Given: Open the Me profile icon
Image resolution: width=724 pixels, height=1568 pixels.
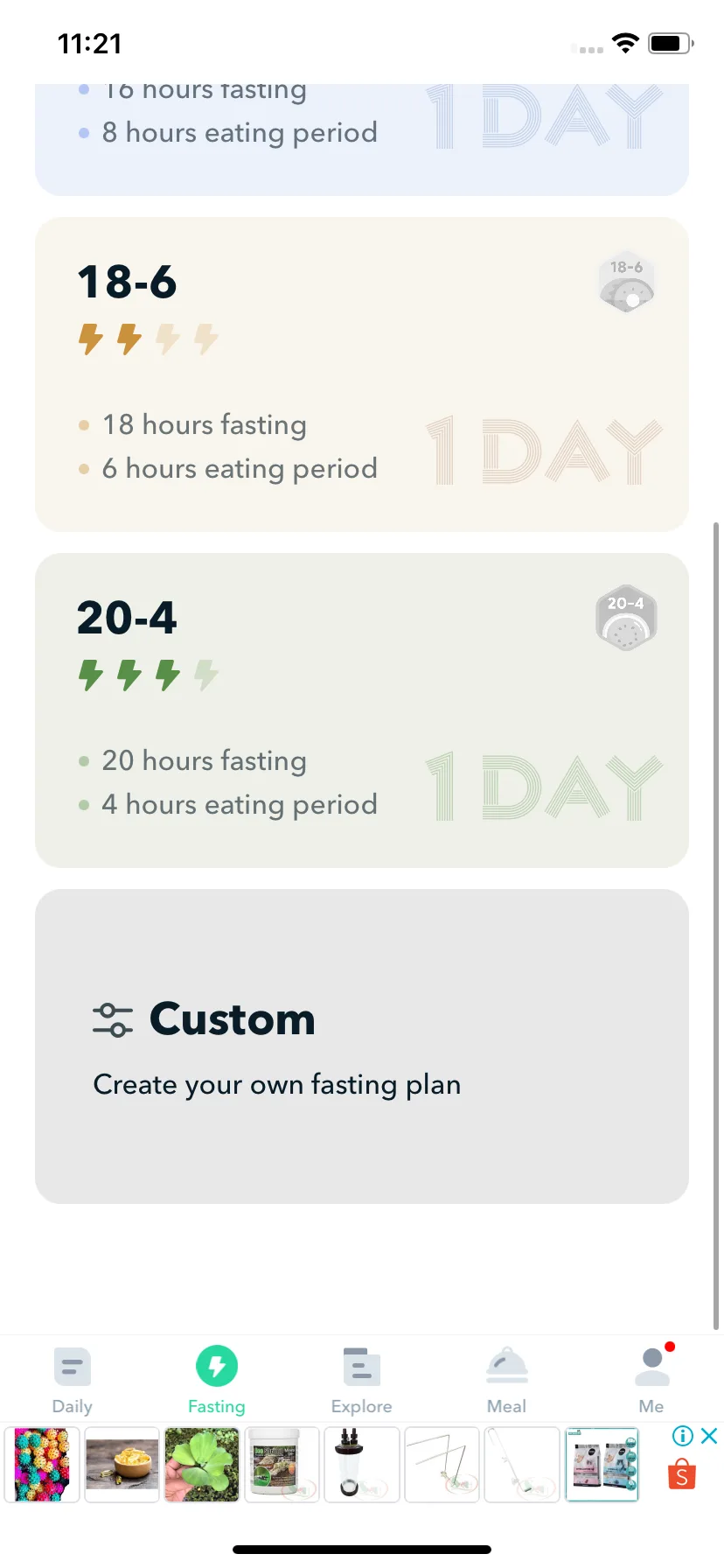Looking at the screenshot, I should tap(651, 1367).
